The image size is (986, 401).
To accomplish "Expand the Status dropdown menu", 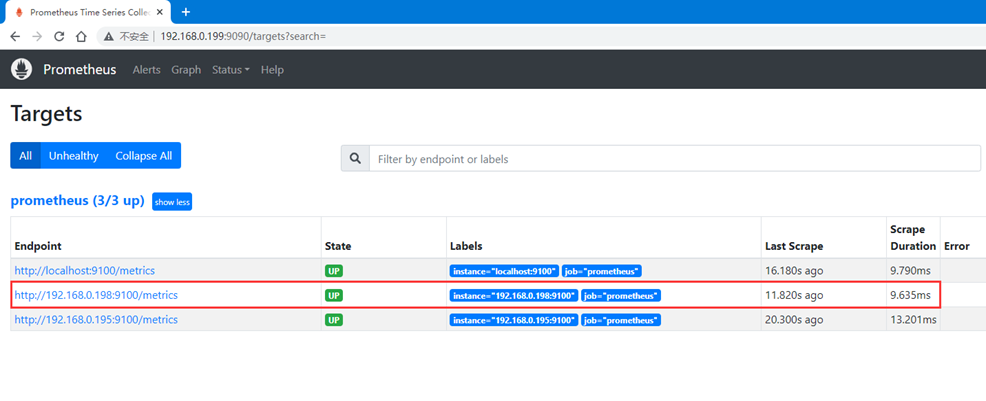I will 231,70.
